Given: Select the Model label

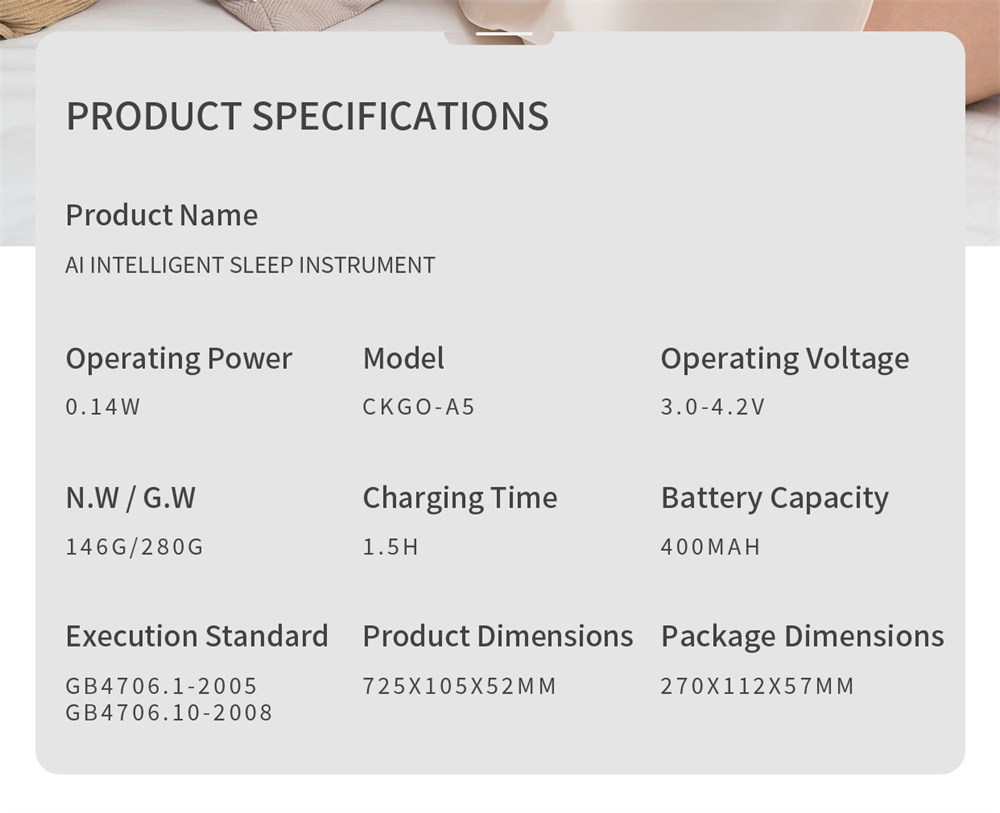Looking at the screenshot, I should (403, 358).
